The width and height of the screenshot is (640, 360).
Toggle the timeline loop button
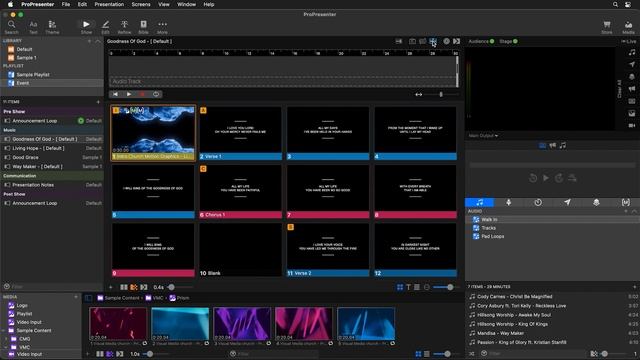pos(156,94)
